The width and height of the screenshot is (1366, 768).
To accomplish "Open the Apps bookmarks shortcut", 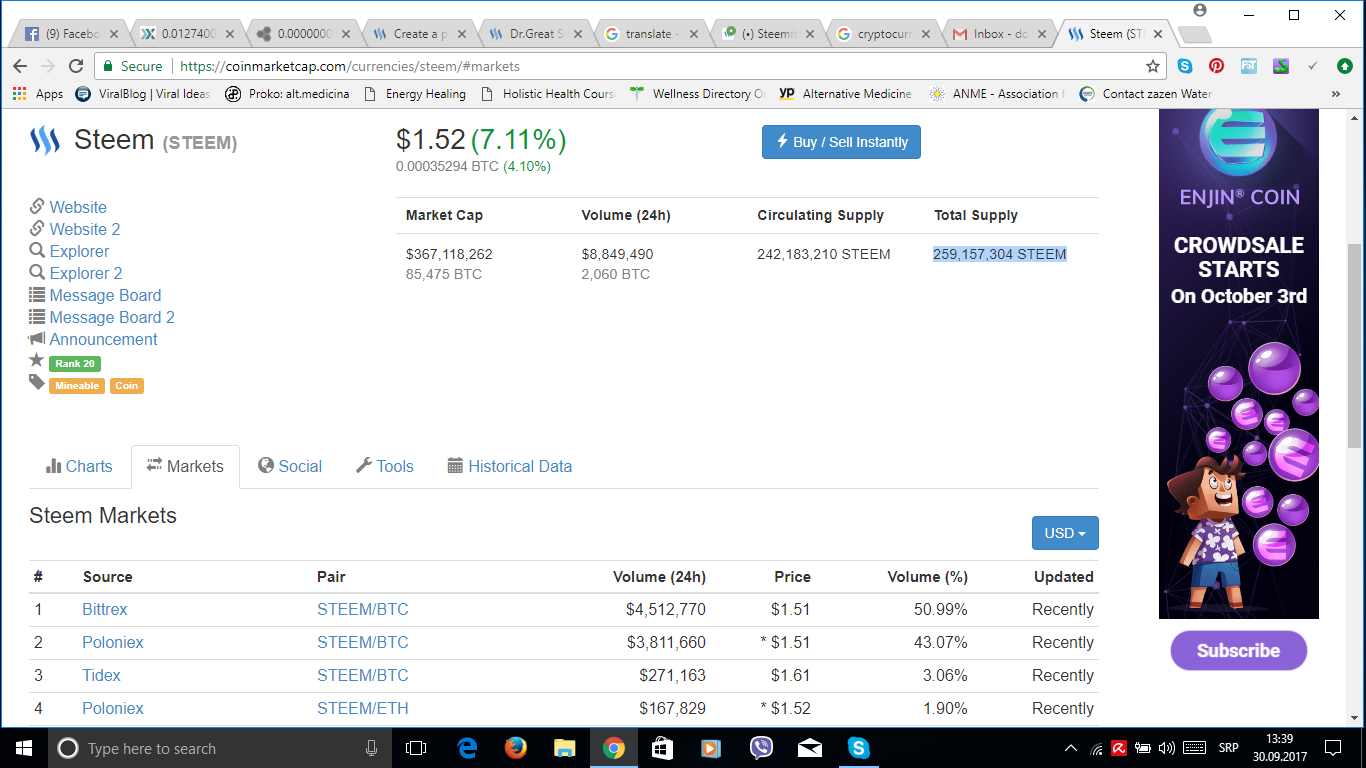I will click(x=38, y=94).
